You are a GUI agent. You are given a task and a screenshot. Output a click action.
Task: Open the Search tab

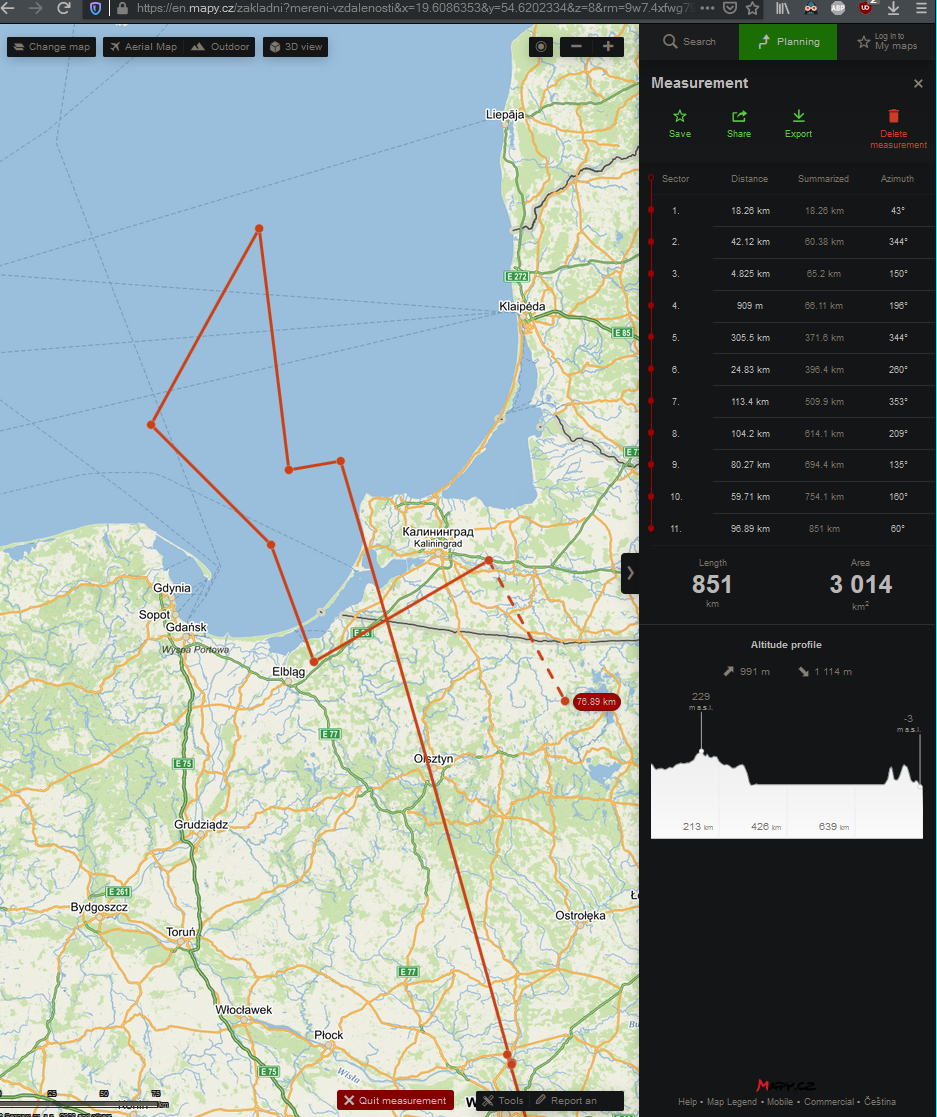(x=689, y=42)
